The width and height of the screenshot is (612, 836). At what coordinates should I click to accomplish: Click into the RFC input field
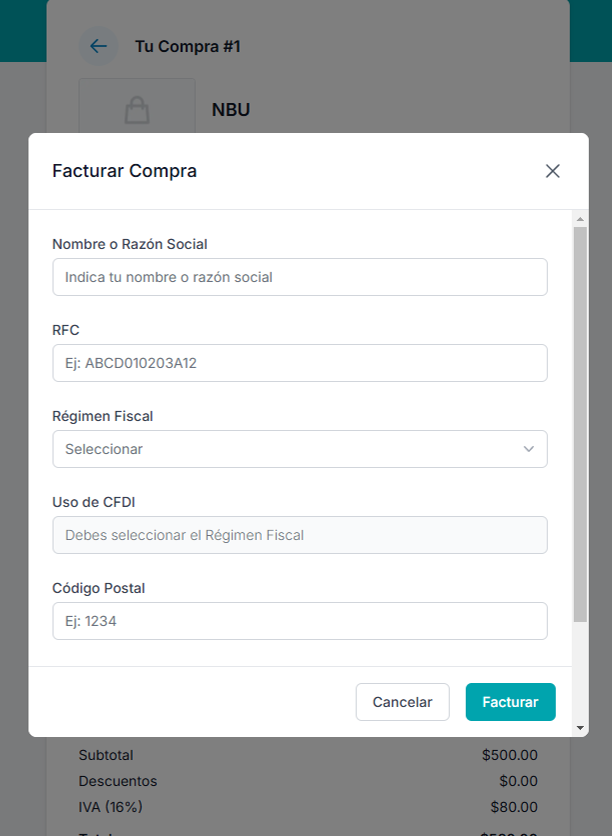pyautogui.click(x=299, y=363)
